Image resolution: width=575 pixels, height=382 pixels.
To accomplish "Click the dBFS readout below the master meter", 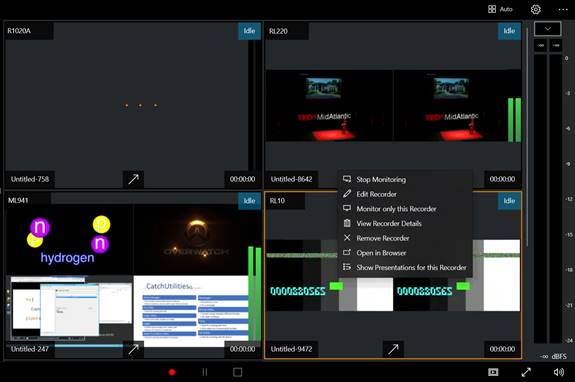I will [x=553, y=356].
